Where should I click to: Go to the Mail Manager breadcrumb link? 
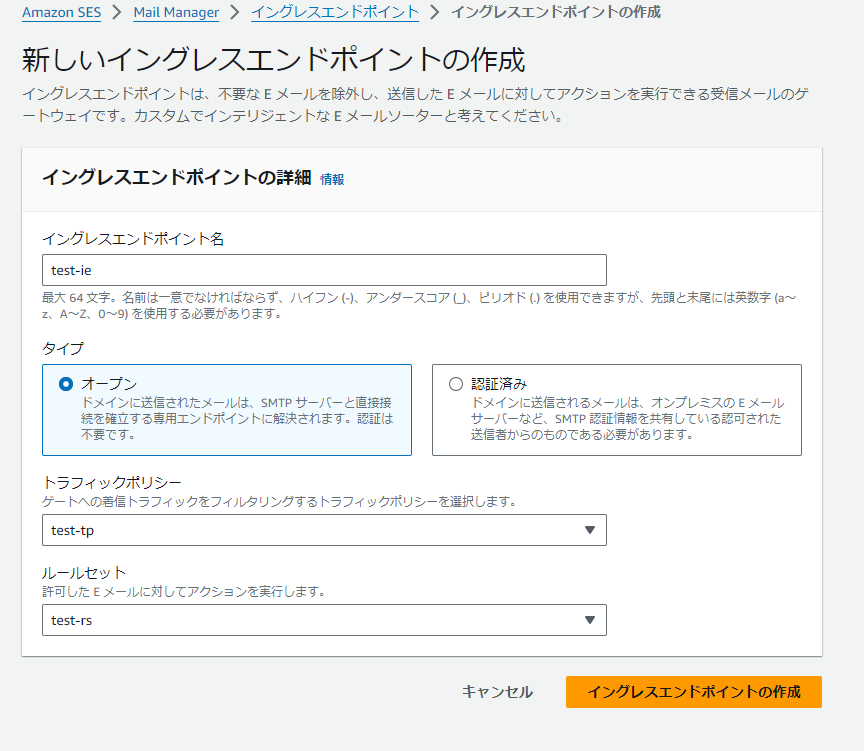[176, 12]
